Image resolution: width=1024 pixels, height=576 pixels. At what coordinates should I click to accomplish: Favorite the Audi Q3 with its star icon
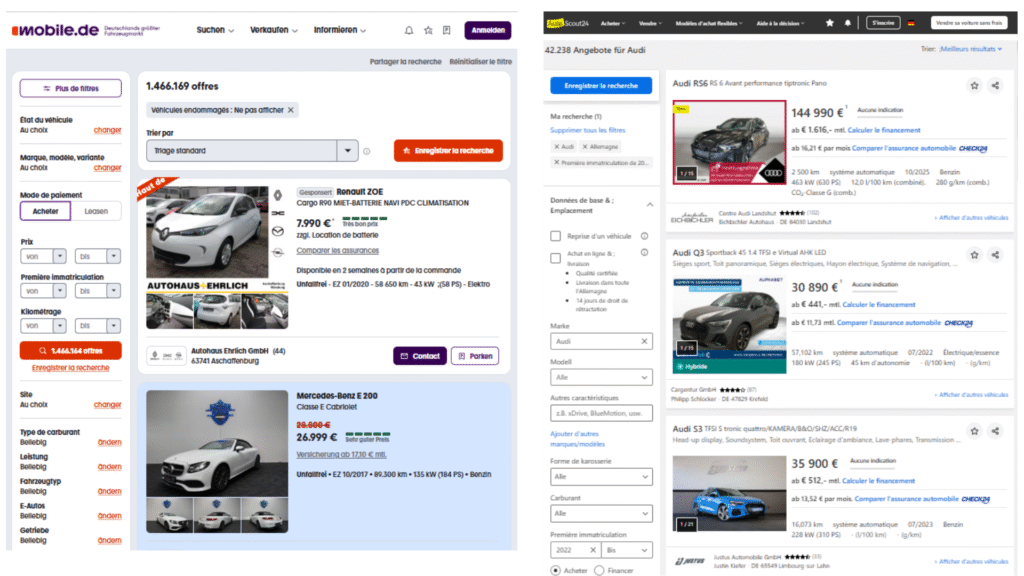point(974,255)
